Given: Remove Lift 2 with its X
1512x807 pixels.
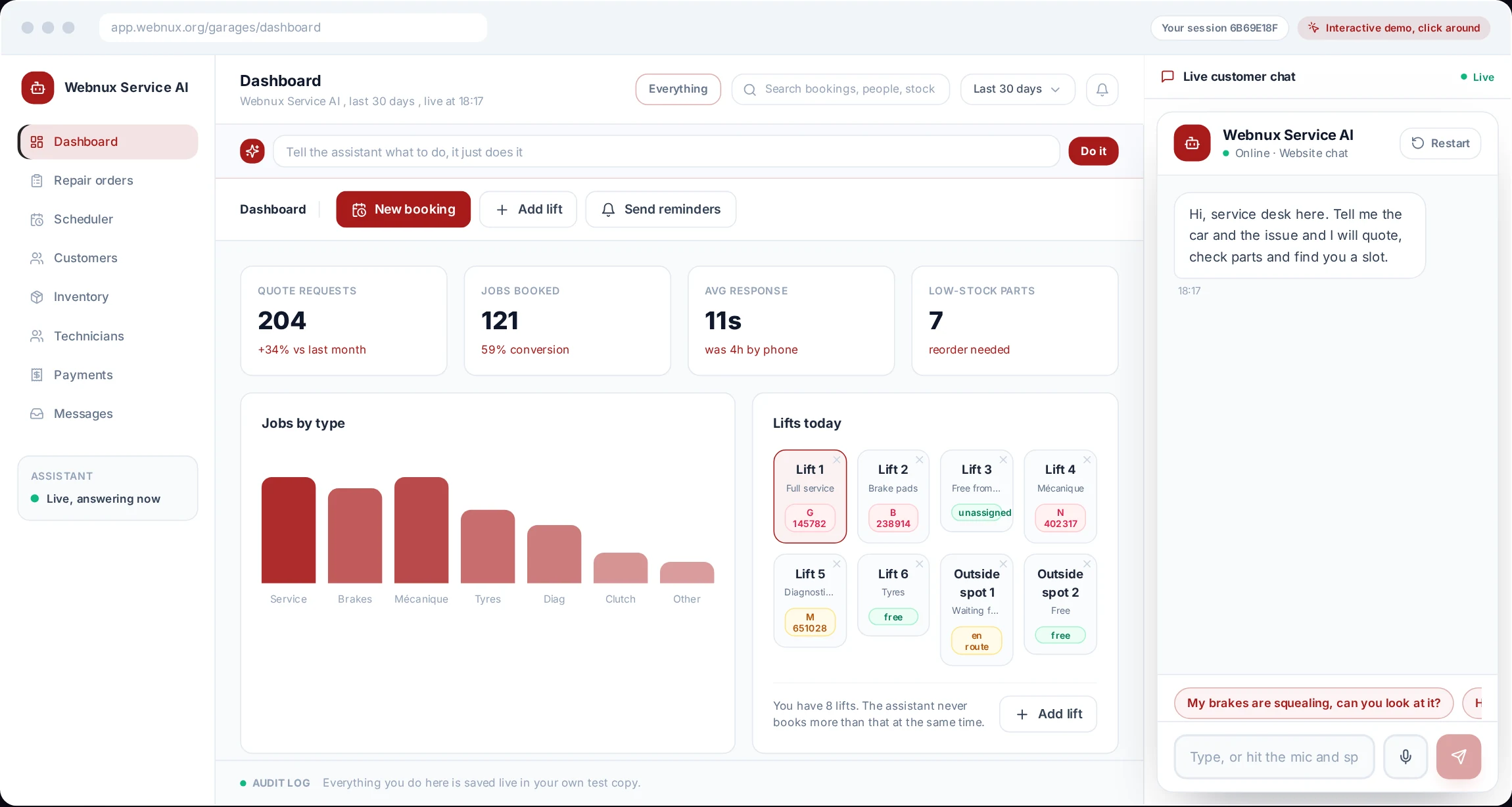Looking at the screenshot, I should 920,460.
